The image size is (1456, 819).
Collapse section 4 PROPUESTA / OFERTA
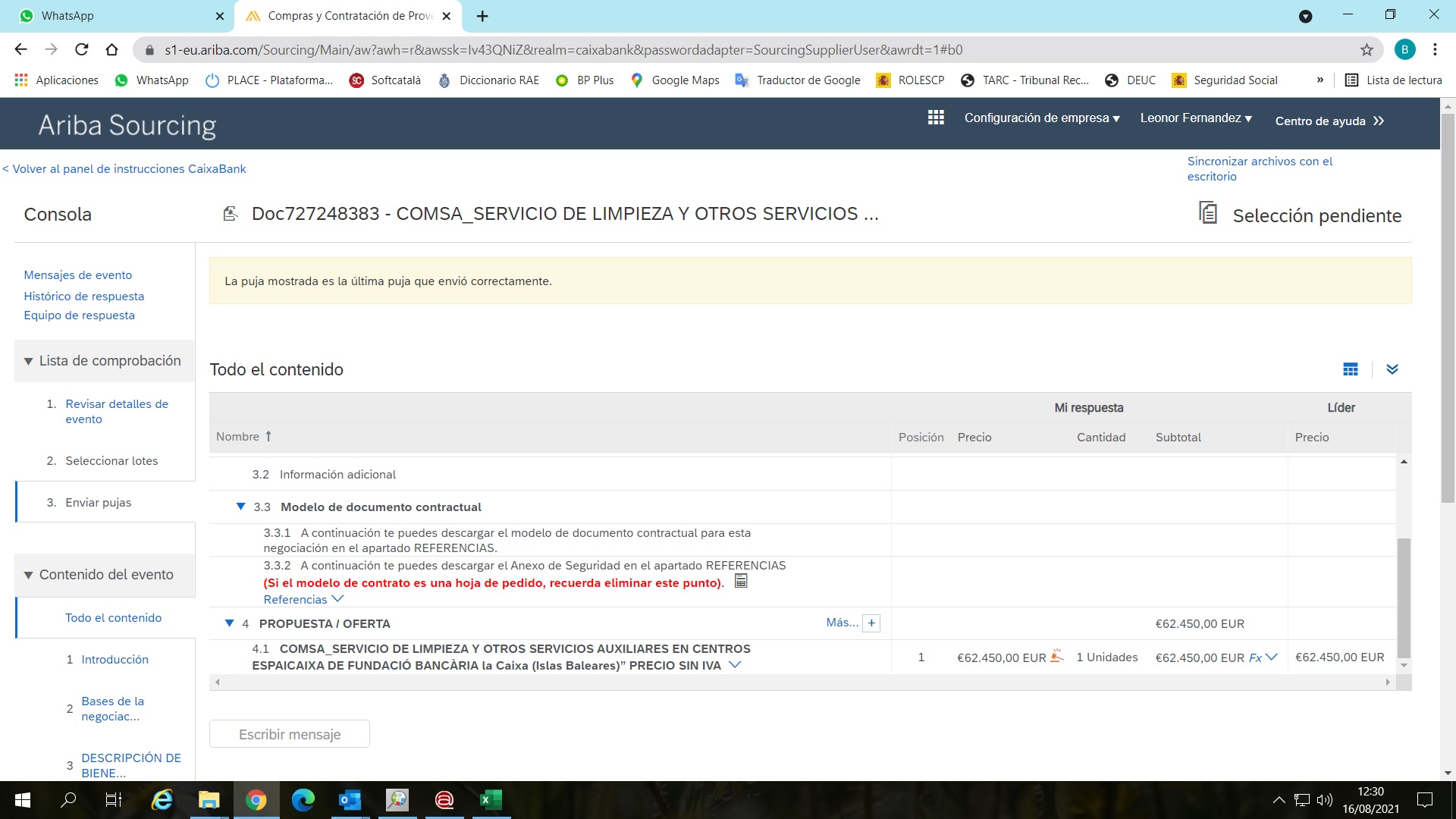[x=229, y=623]
